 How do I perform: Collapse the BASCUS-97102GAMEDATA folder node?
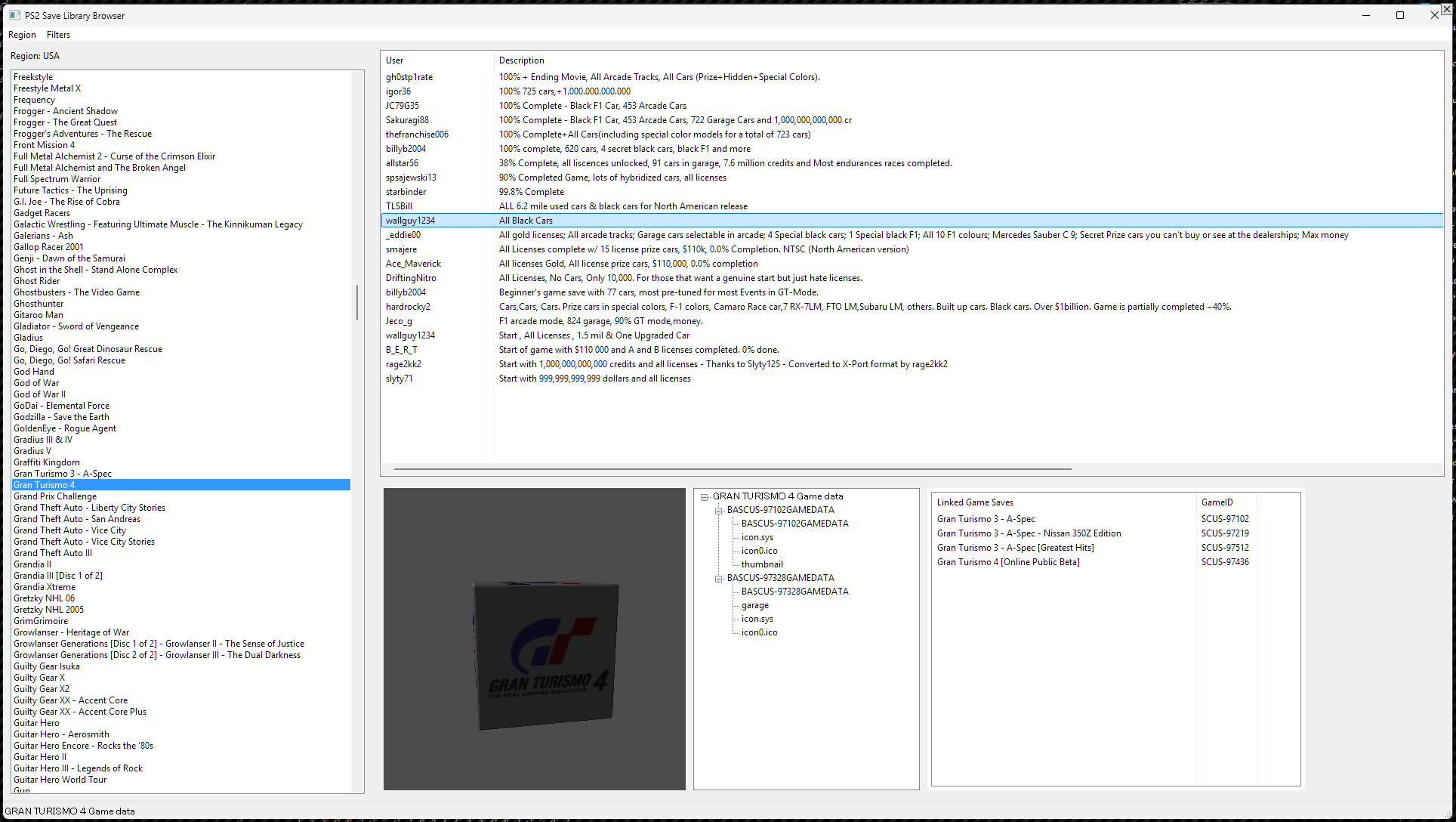tap(719, 511)
